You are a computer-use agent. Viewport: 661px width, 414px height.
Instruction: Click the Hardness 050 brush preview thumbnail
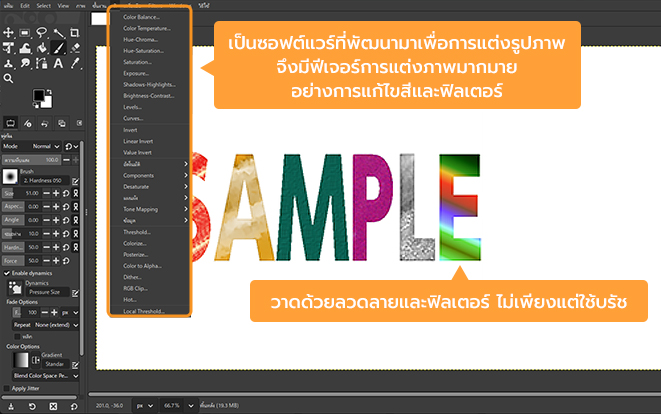(x=11, y=176)
